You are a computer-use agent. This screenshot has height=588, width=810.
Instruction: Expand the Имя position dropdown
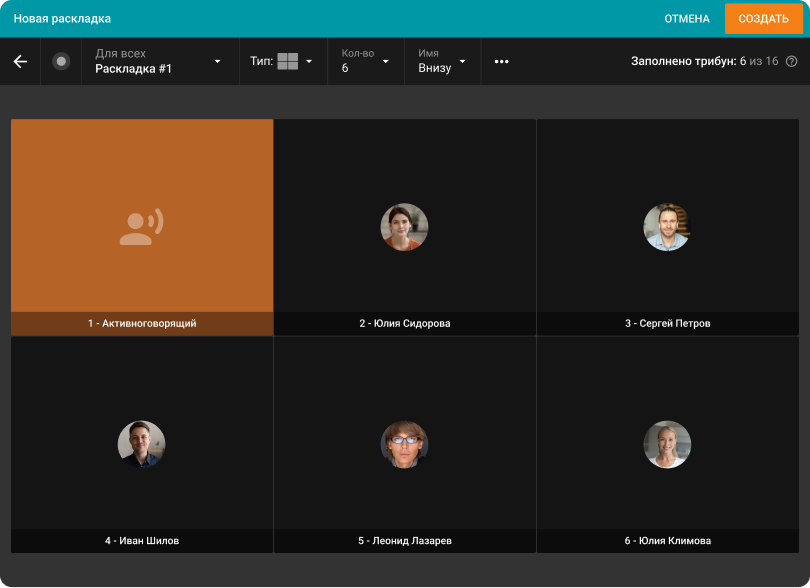442,62
